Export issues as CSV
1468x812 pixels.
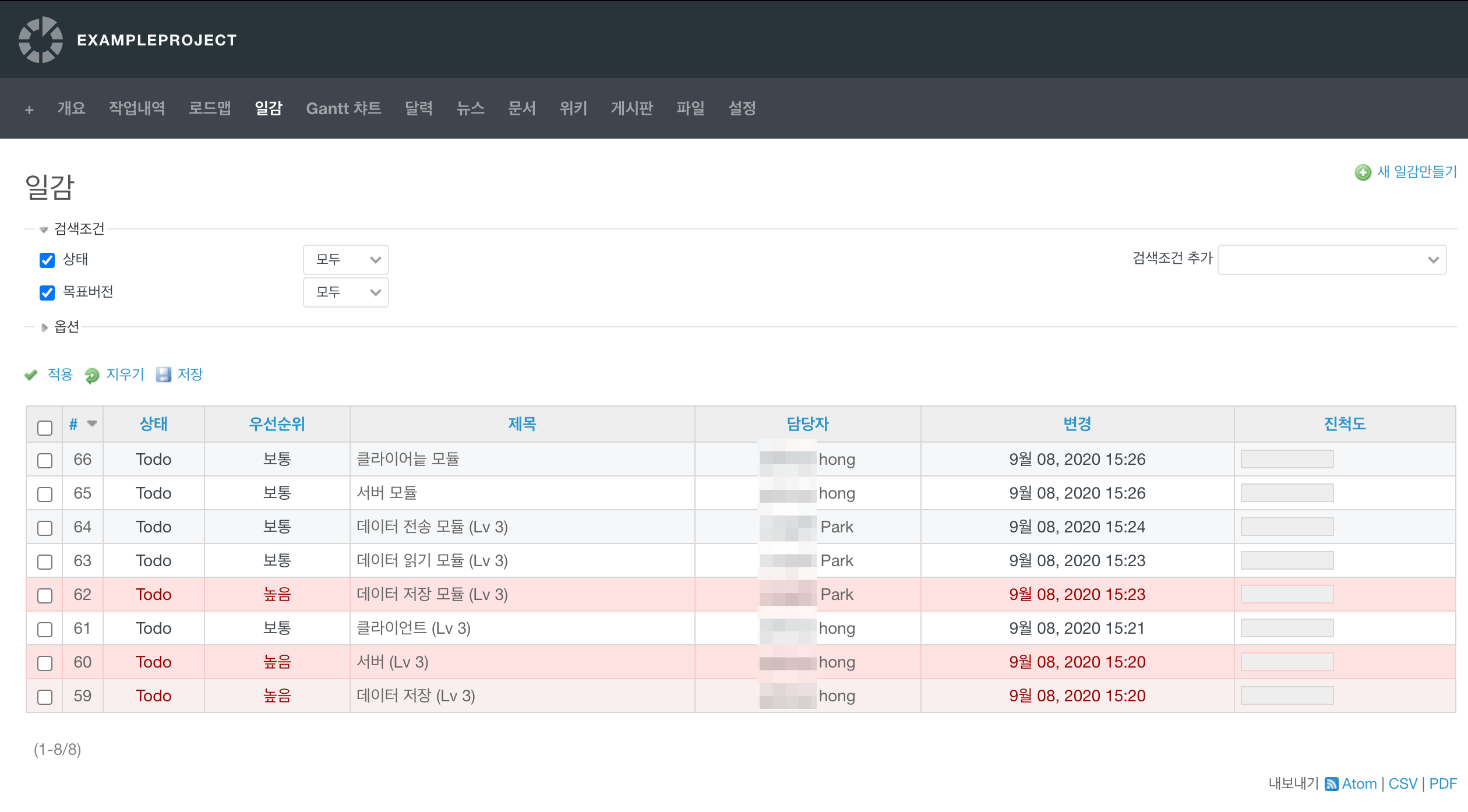click(x=1402, y=784)
